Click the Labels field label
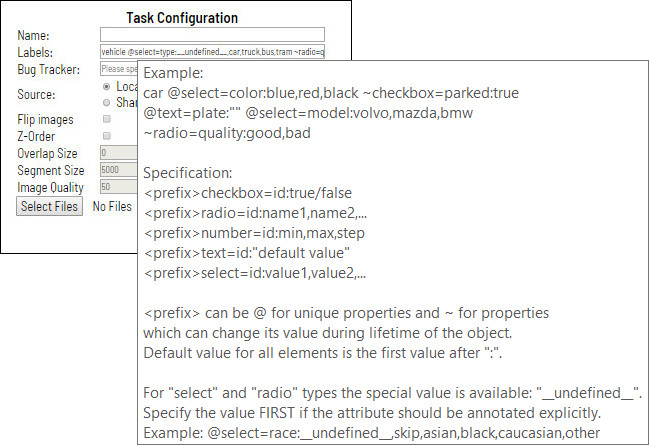Image resolution: width=649 pixels, height=445 pixels. click(x=35, y=51)
